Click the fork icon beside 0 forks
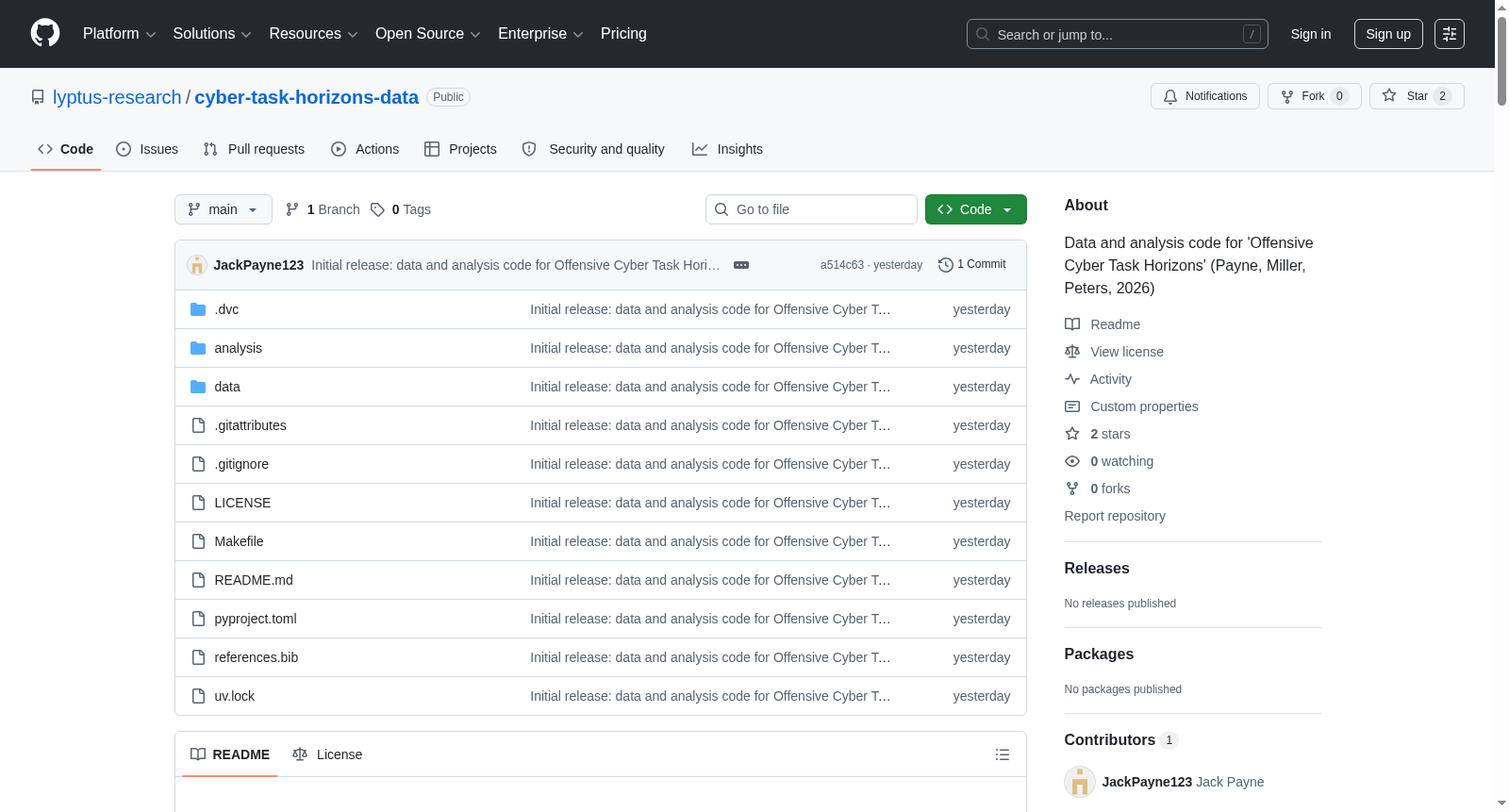 pos(1072,489)
